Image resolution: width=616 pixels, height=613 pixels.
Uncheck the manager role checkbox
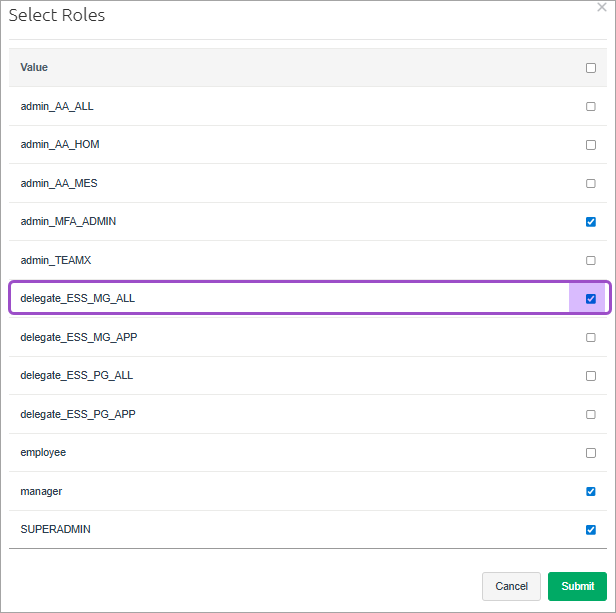click(x=591, y=491)
